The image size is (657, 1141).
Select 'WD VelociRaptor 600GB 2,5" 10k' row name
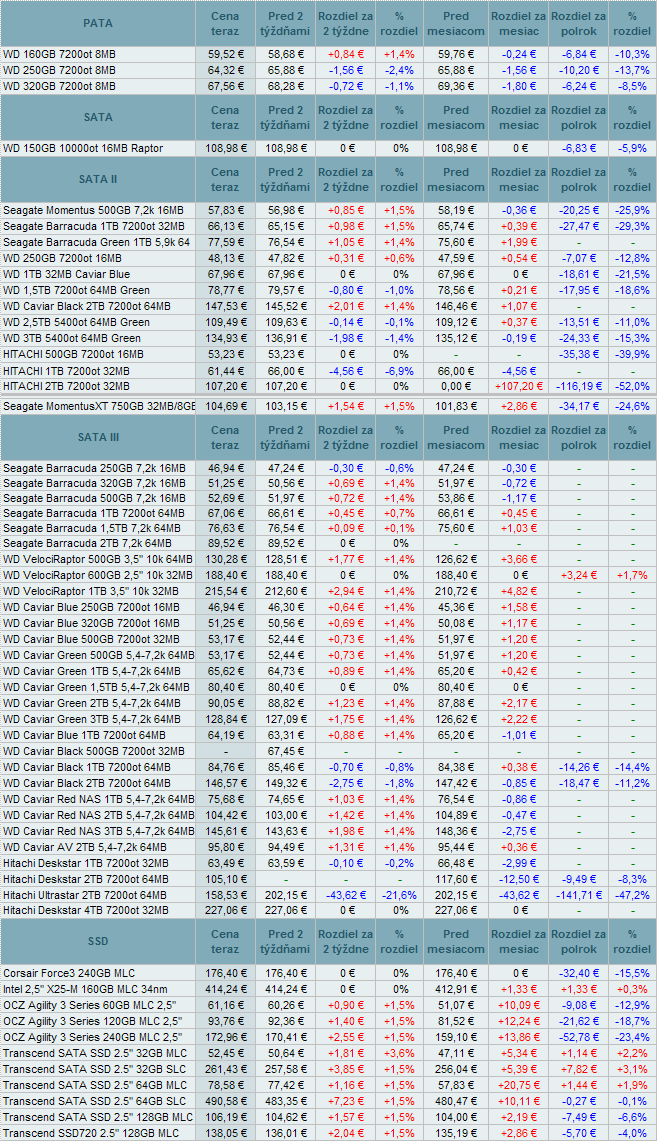pos(97,575)
